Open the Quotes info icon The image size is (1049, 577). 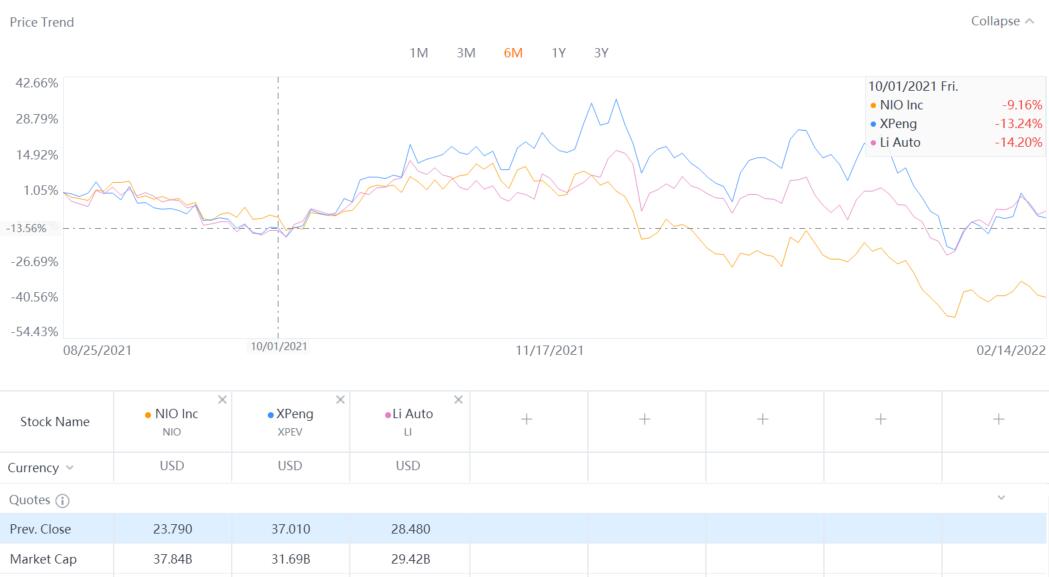pos(62,500)
